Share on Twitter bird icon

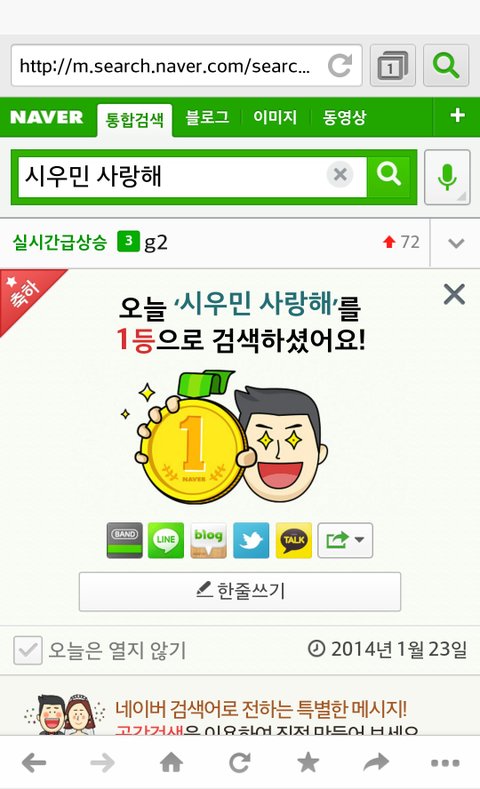click(251, 540)
